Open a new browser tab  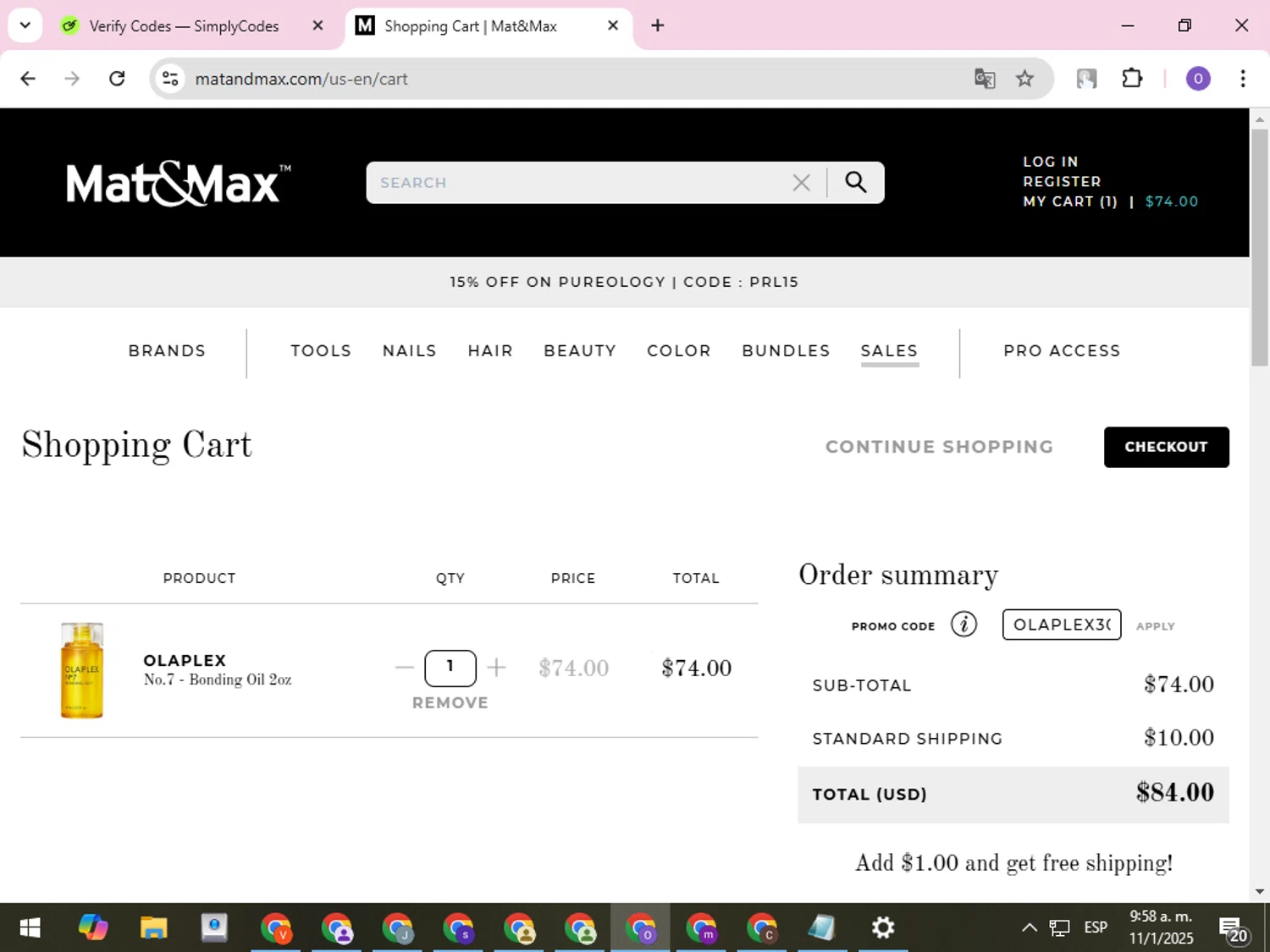click(x=657, y=25)
